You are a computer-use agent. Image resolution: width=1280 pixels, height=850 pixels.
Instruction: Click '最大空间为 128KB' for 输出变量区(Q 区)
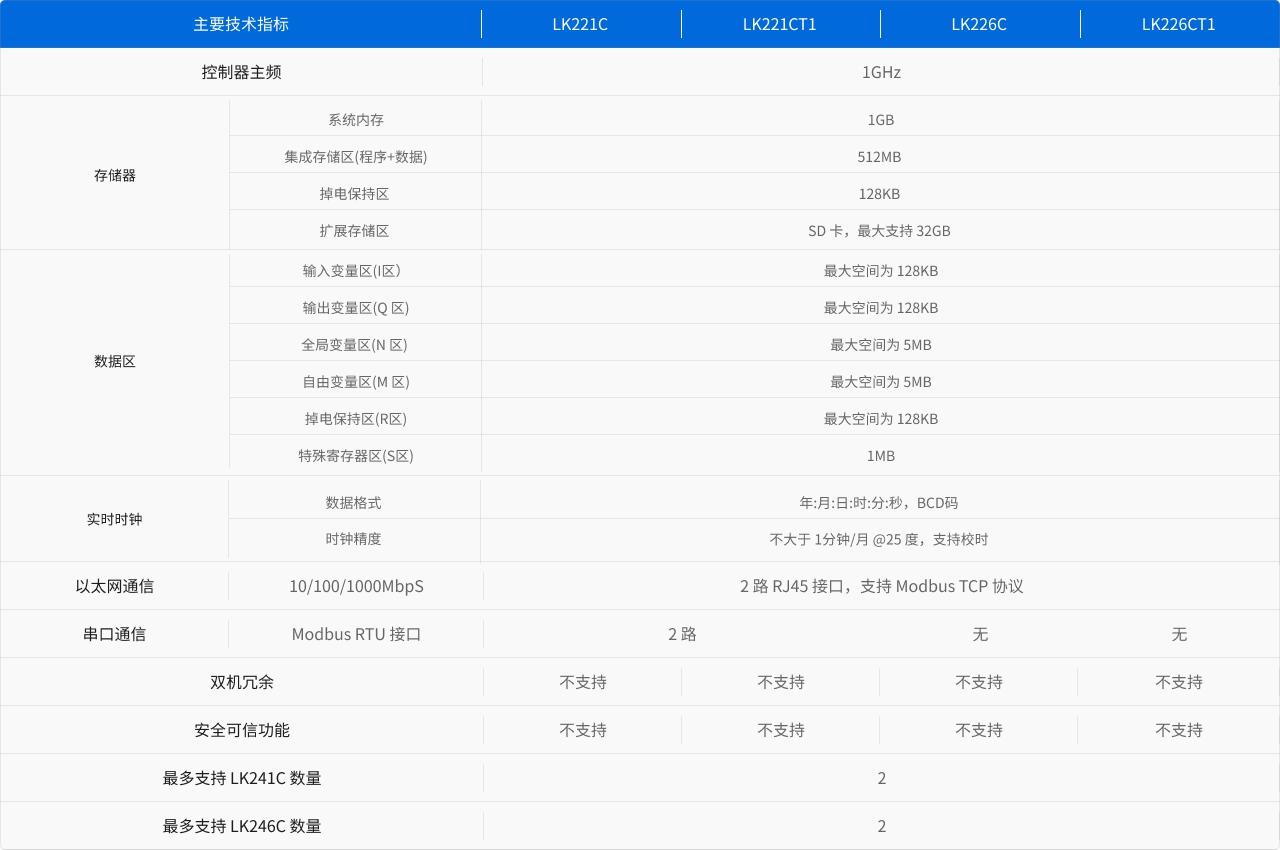click(x=881, y=308)
